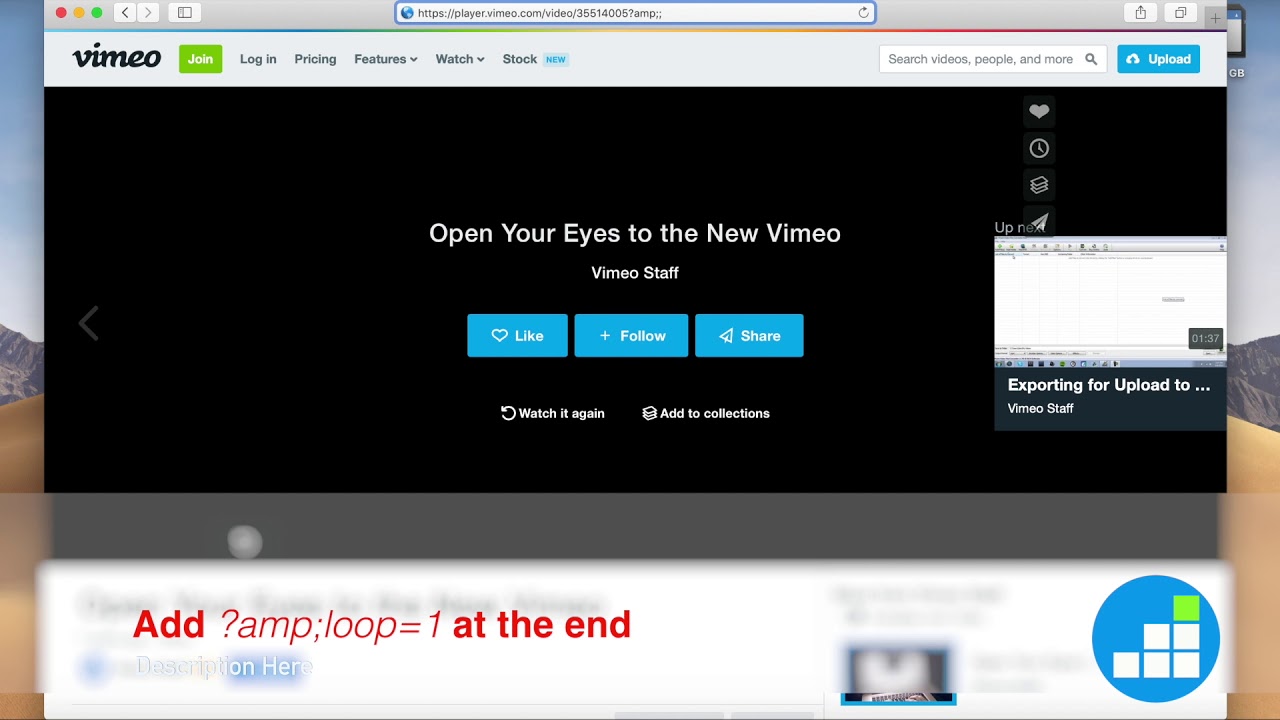The height and width of the screenshot is (720, 1280).
Task: Click the Open Your Eyes video title
Action: tap(635, 233)
